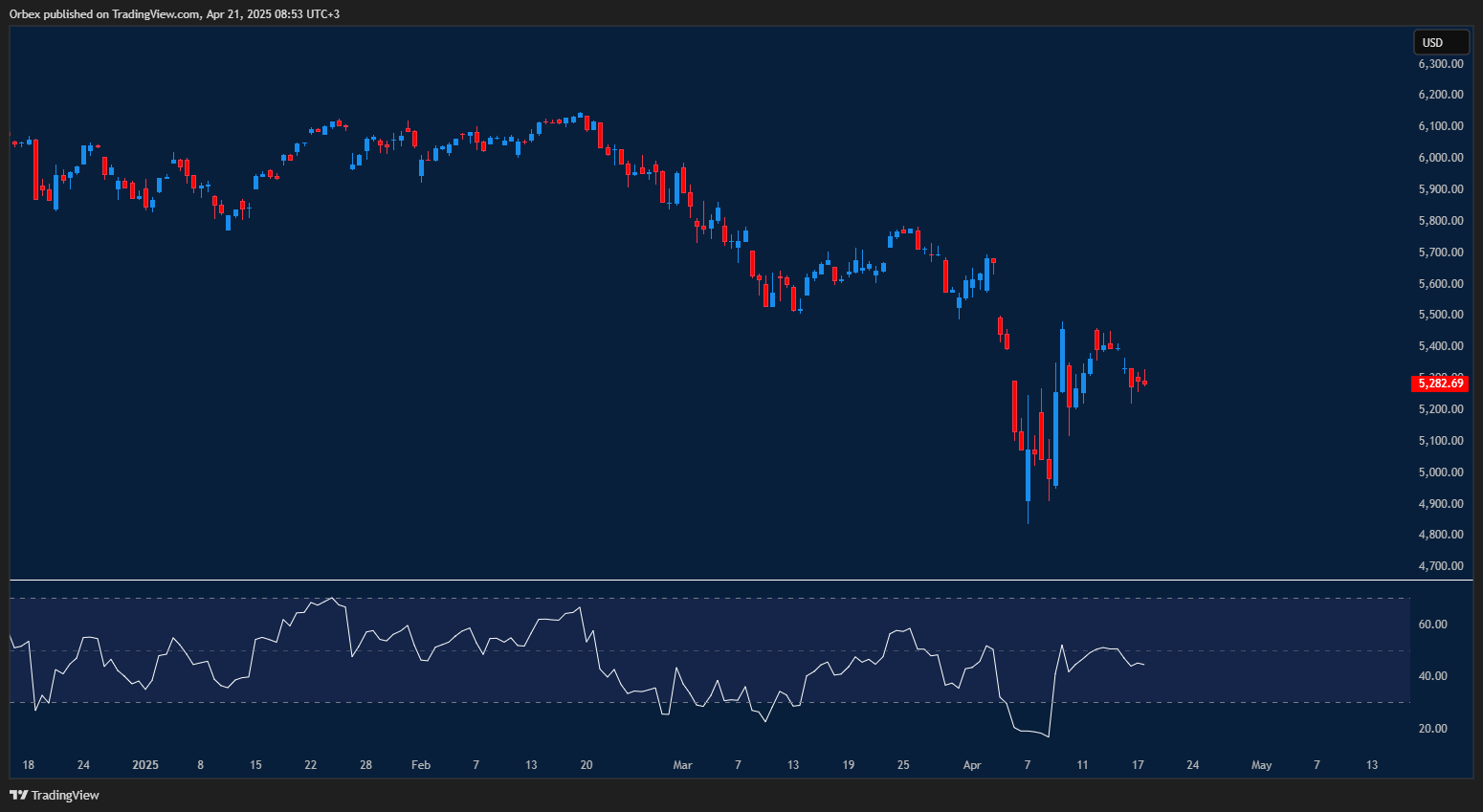
Task: Click the Apr label on the time axis
Action: 972,765
